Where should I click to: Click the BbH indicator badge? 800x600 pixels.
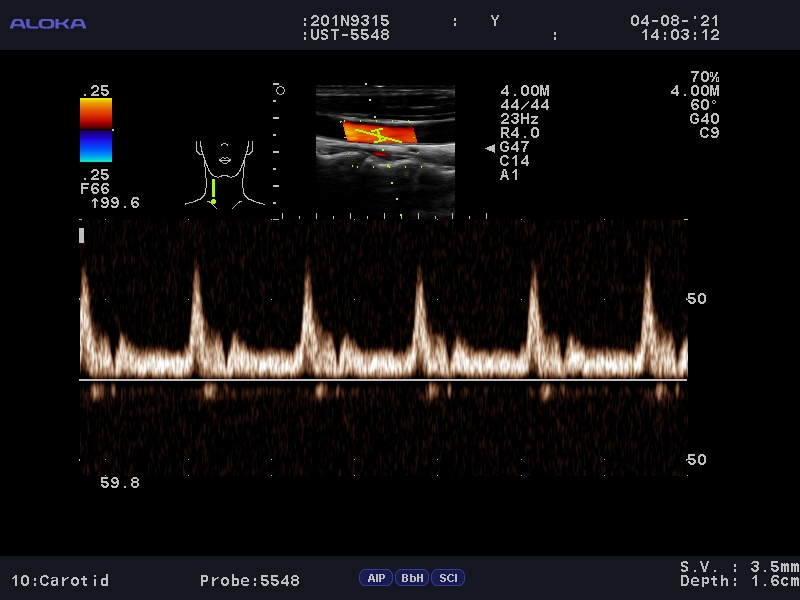pos(412,578)
